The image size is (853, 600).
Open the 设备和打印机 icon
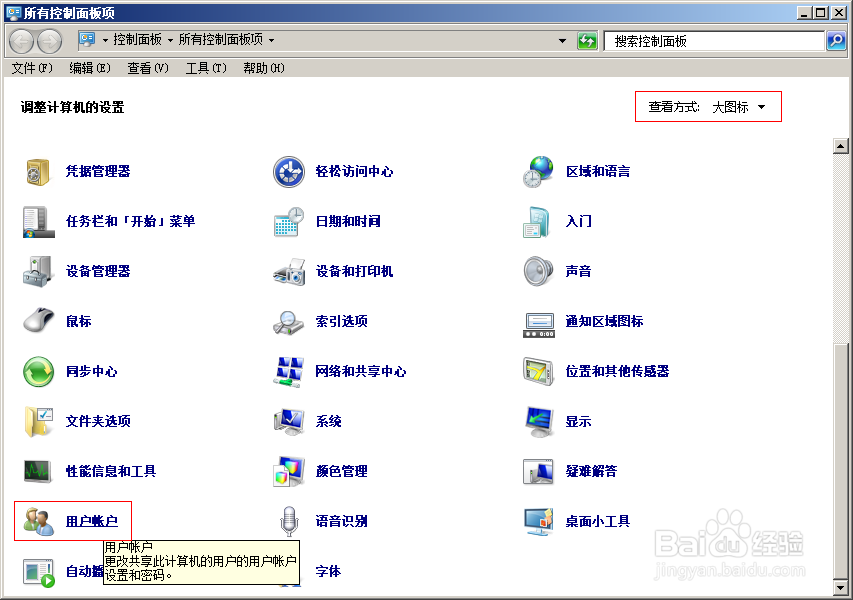(289, 271)
